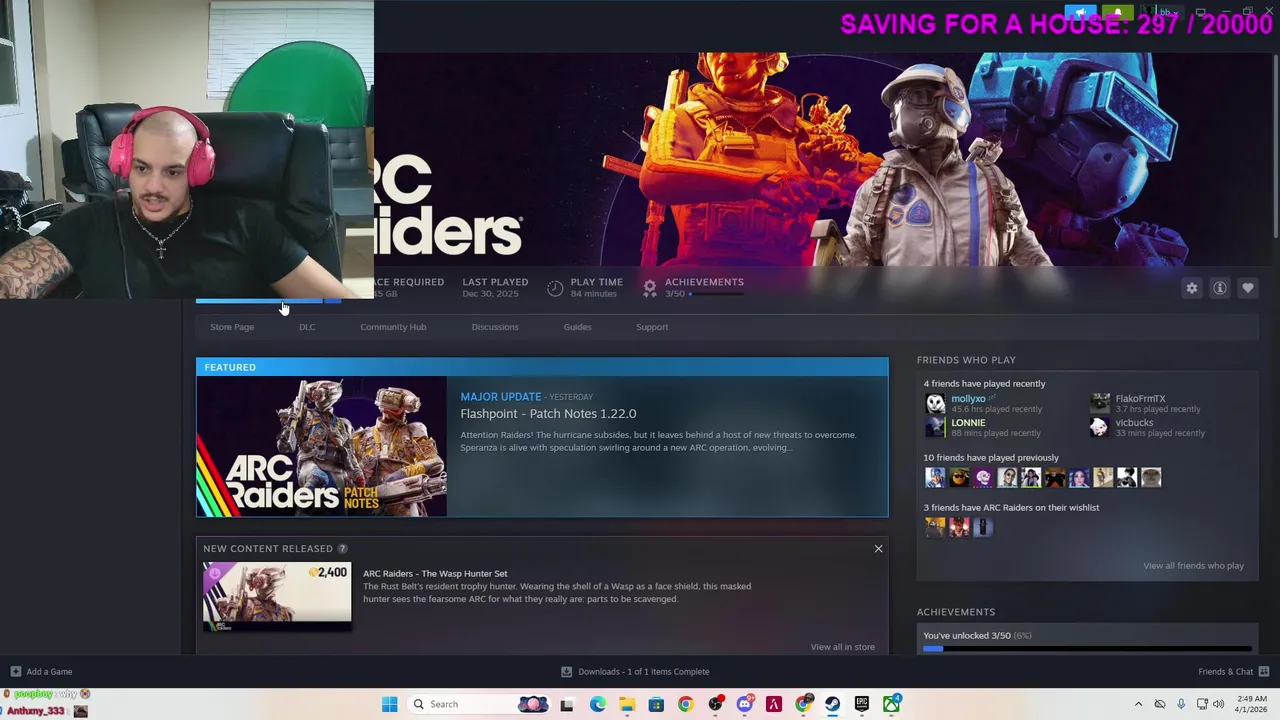
Task: Open ARC Raiders - The Wasp Hunter Set title
Action: tap(435, 574)
